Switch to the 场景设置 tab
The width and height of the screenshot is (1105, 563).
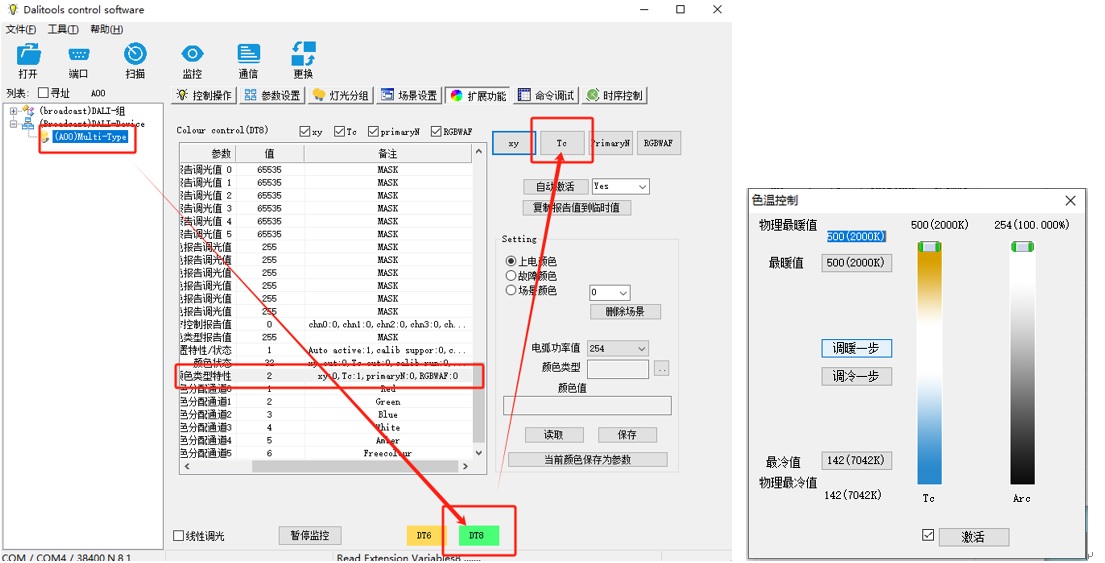pyautogui.click(x=410, y=96)
